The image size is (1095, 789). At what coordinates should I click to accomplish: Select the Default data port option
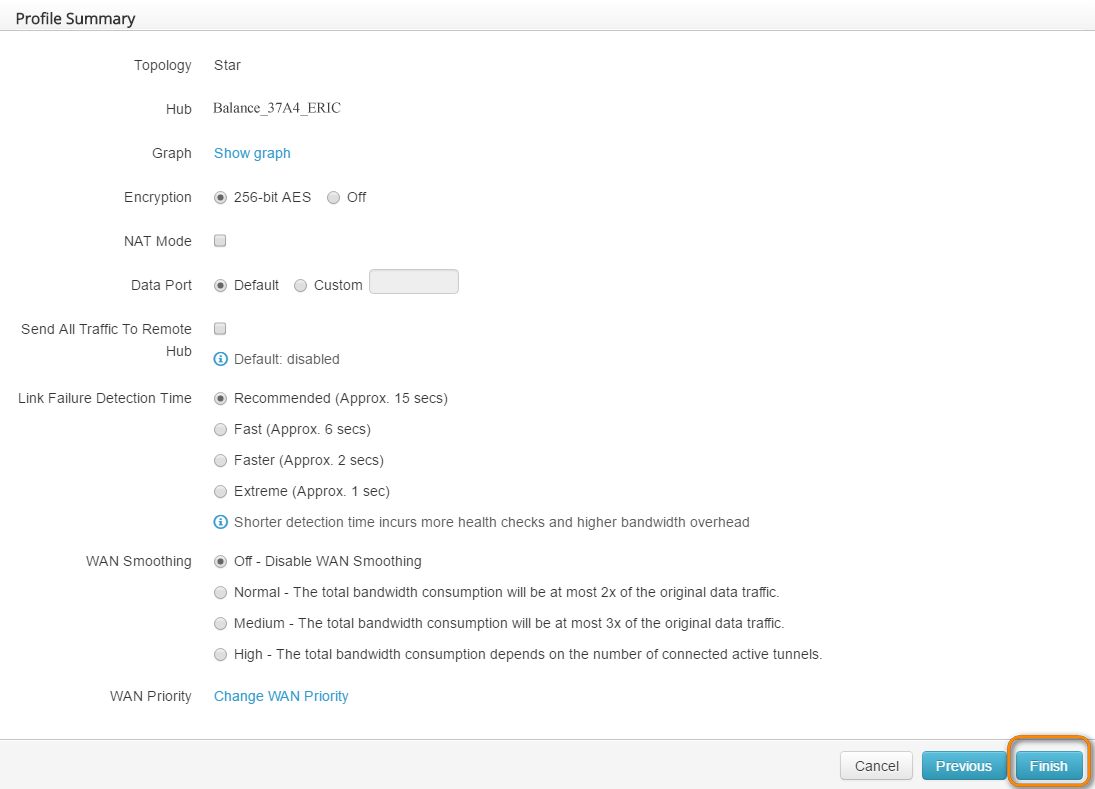221,285
